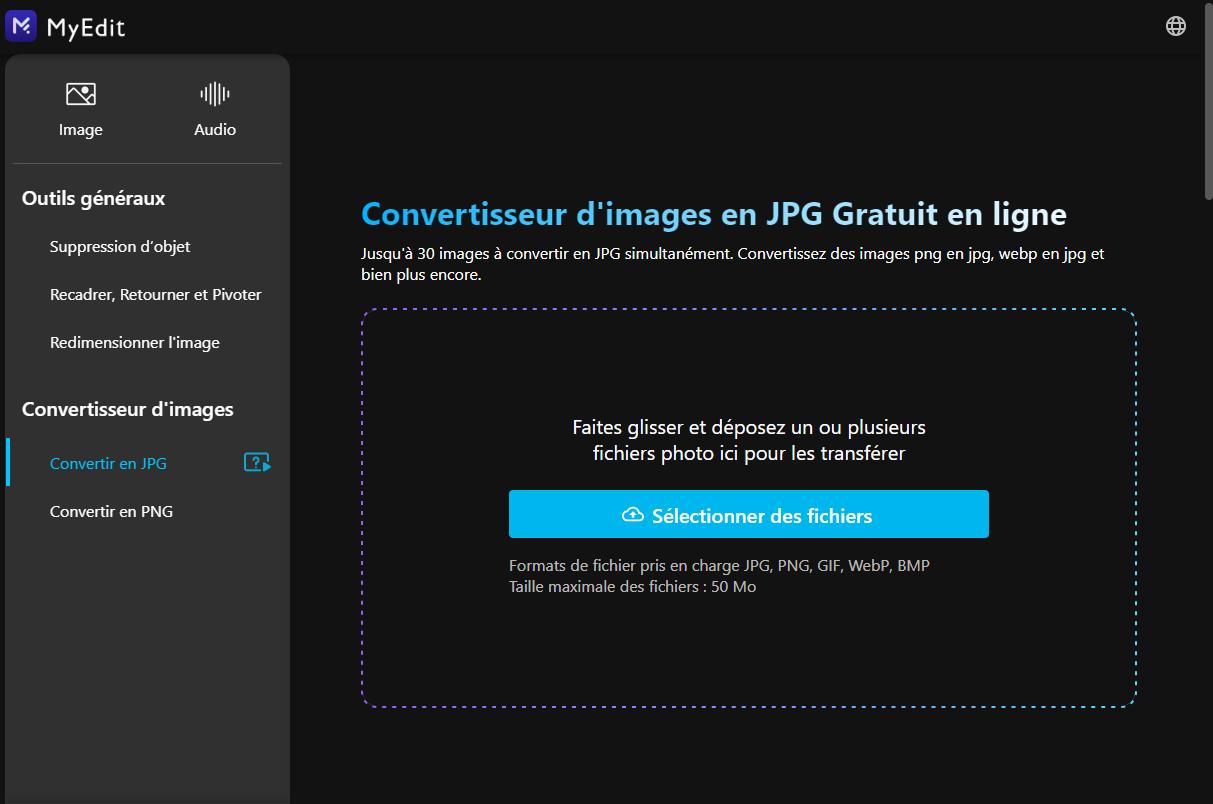Switch to the Audio tab label

pos(215,130)
